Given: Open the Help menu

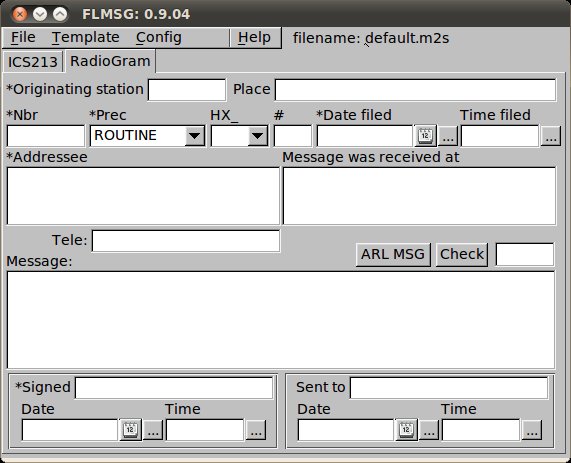Looking at the screenshot, I should 254,38.
